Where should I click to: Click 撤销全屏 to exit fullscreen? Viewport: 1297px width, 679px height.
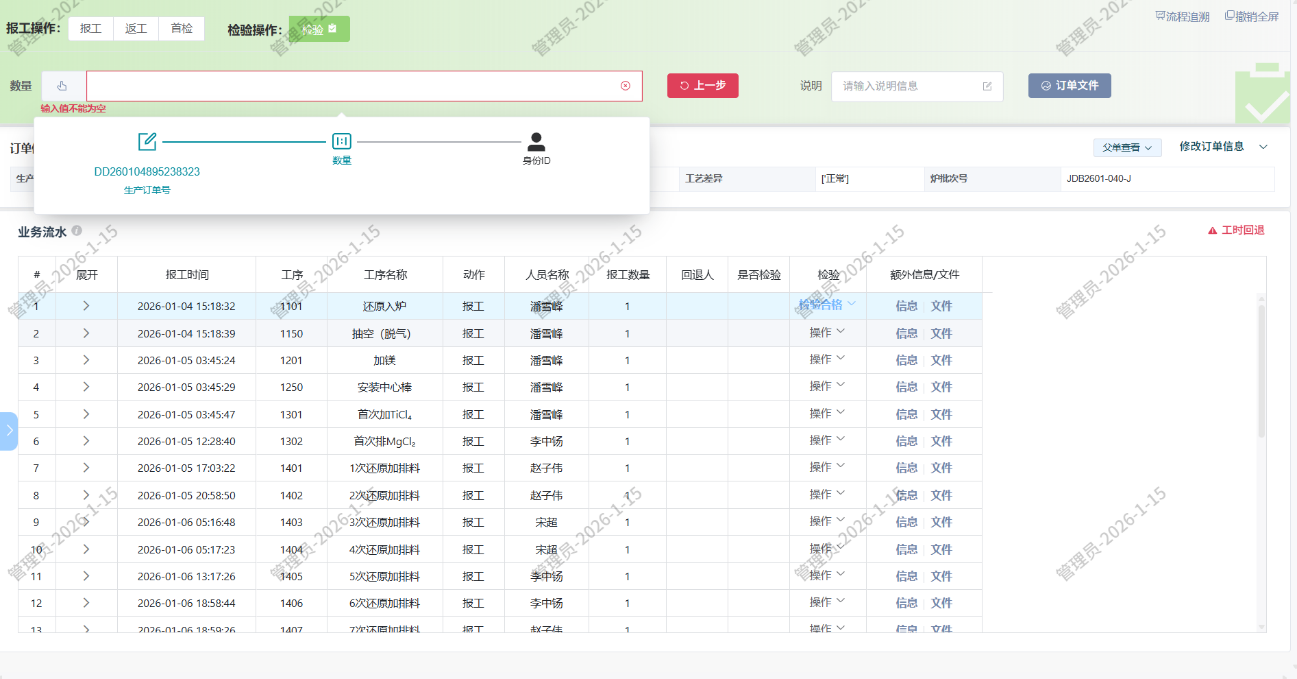click(x=1251, y=17)
